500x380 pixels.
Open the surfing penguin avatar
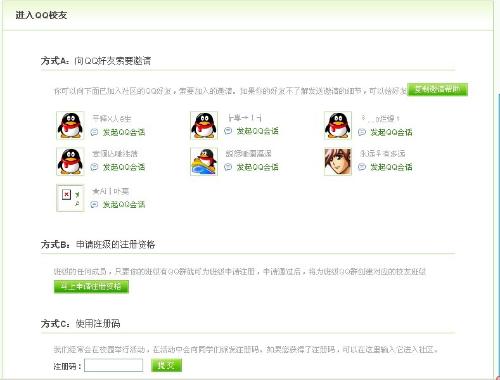(204, 162)
